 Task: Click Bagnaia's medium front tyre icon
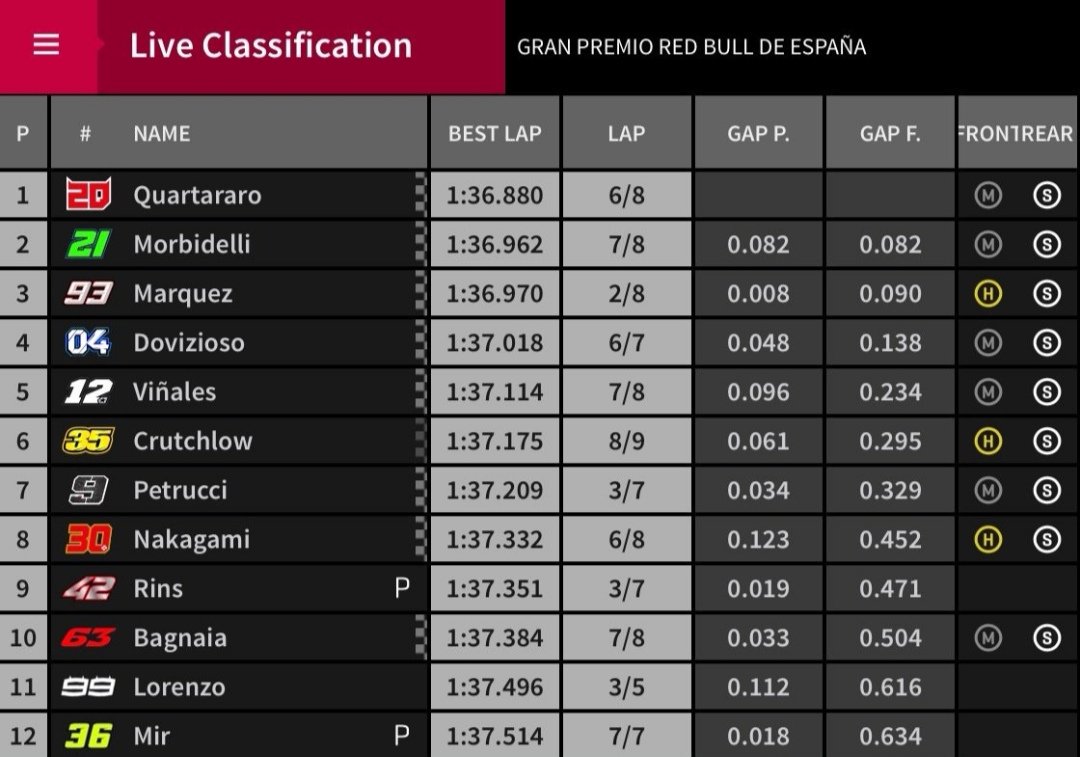coord(988,637)
